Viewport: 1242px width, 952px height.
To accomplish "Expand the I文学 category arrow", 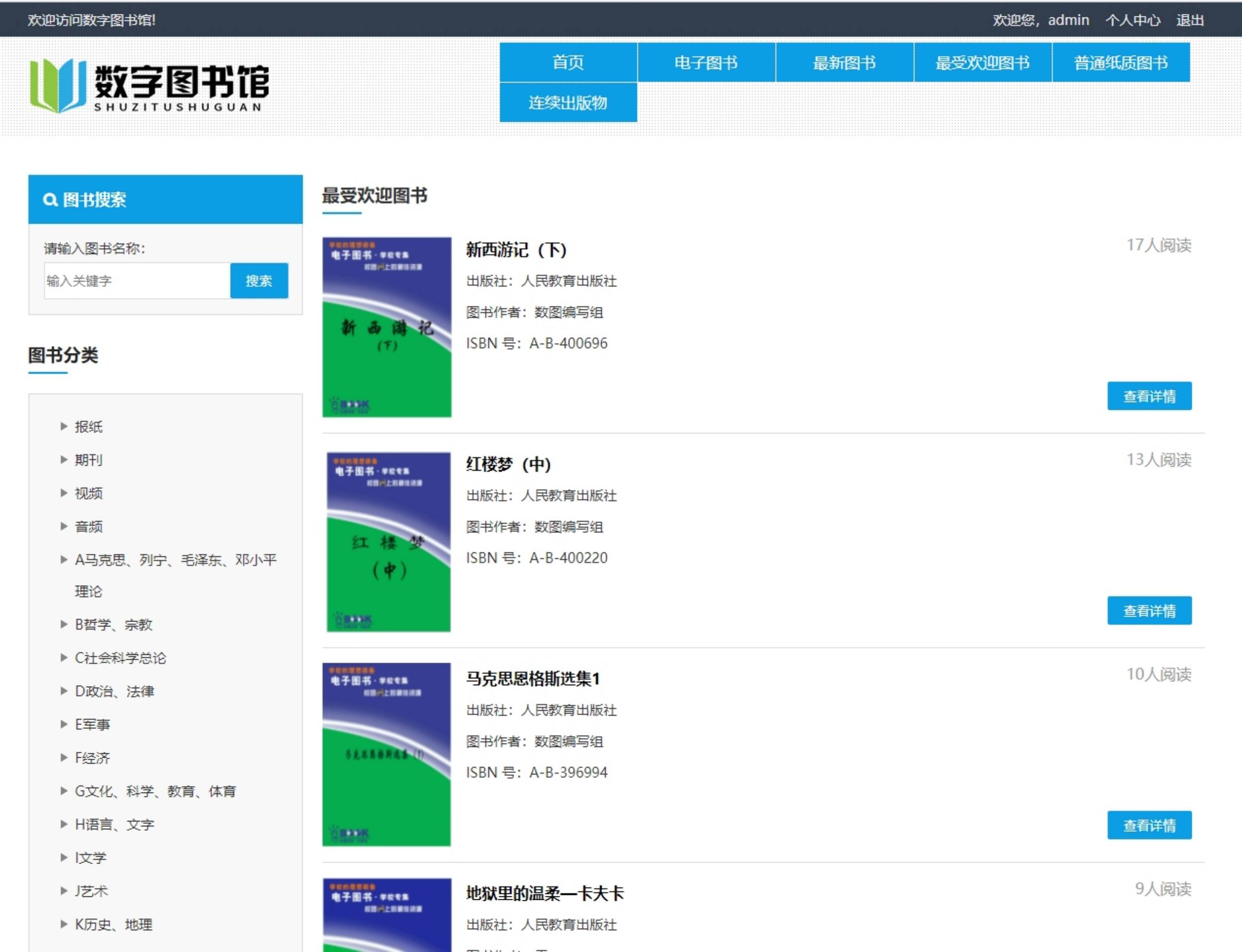I will point(64,858).
